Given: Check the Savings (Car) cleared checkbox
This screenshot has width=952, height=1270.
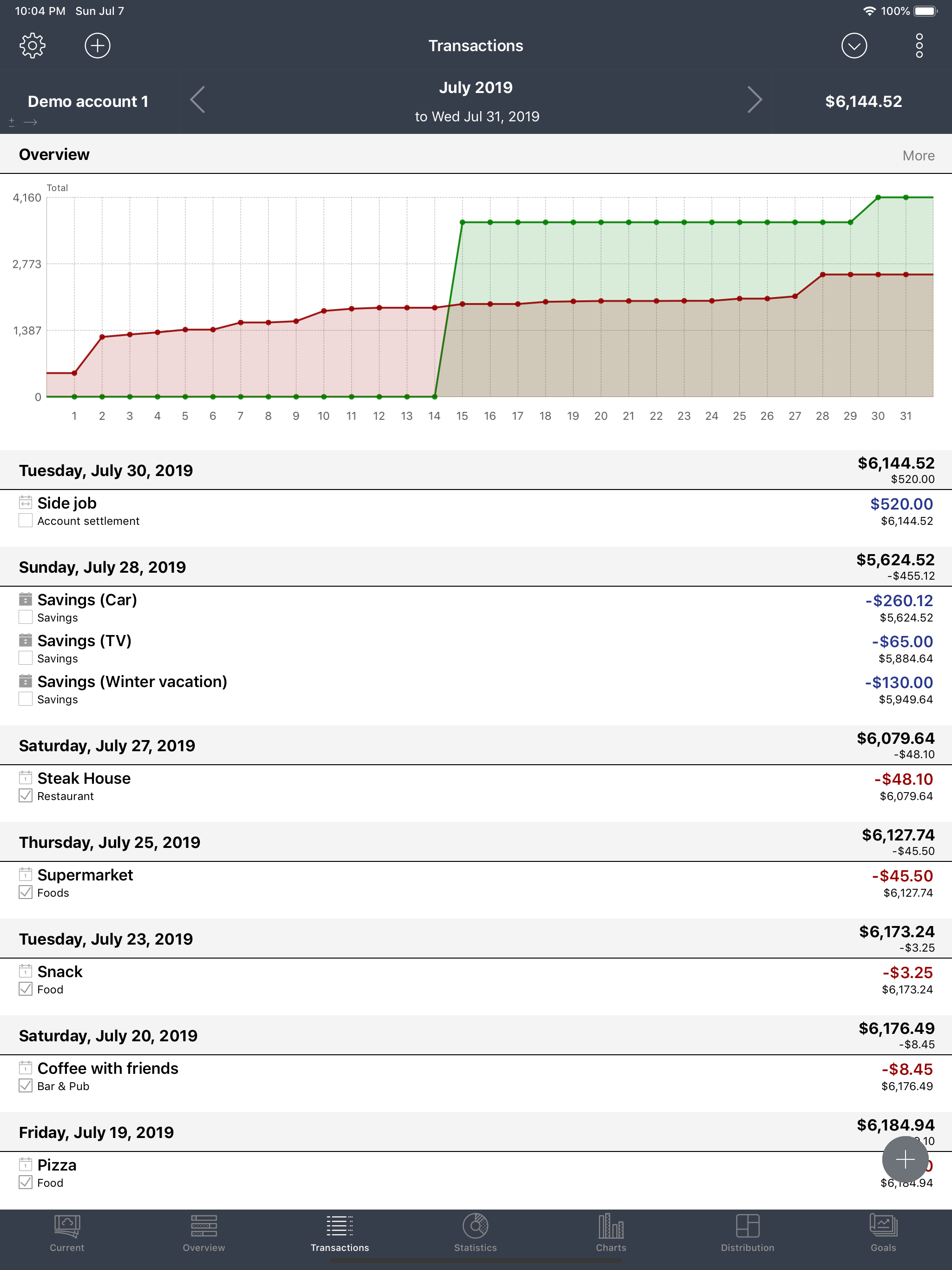Looking at the screenshot, I should click(25, 616).
